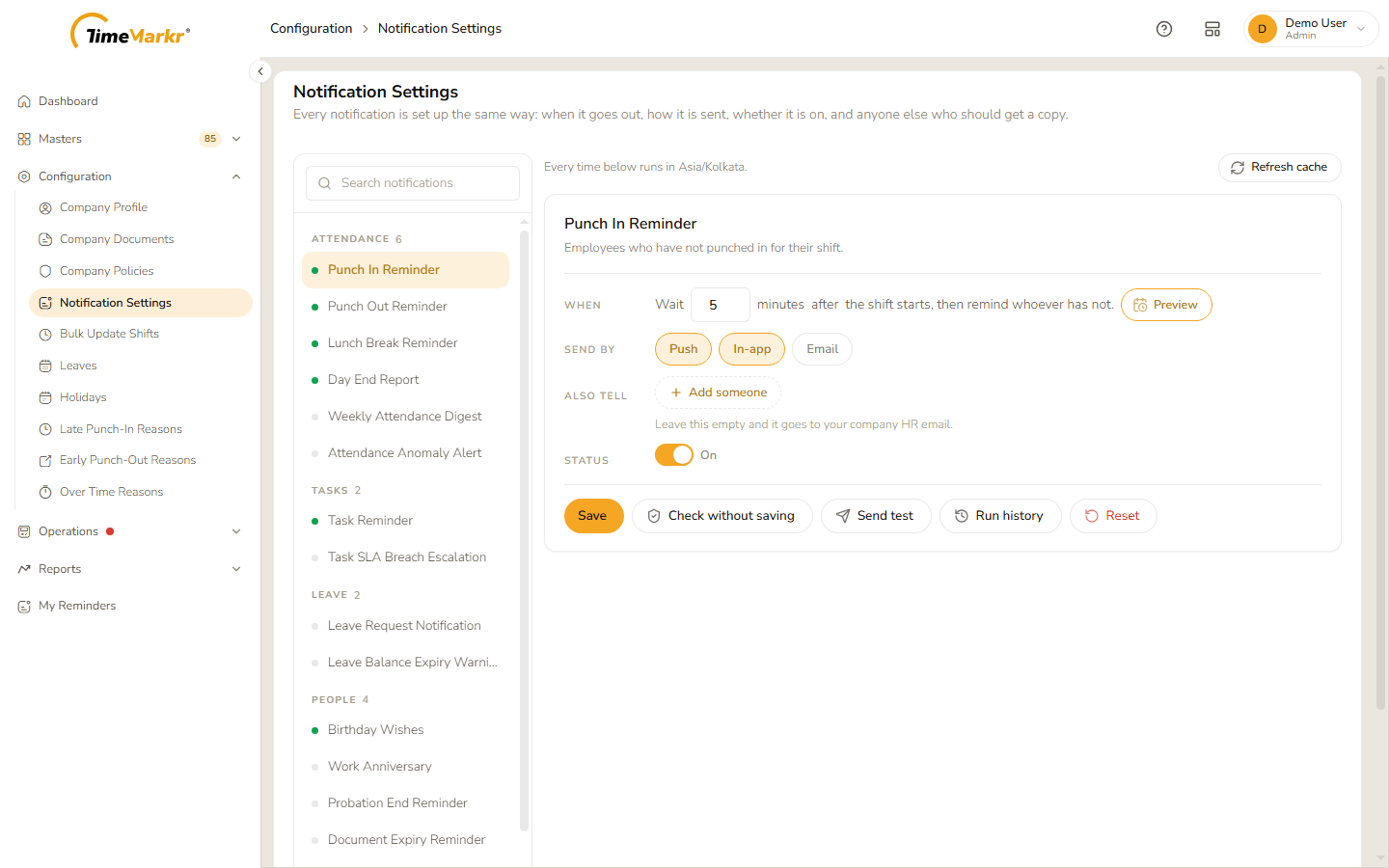Click the Company Documents icon
Image resolution: width=1389 pixels, height=868 pixels.
(x=45, y=239)
